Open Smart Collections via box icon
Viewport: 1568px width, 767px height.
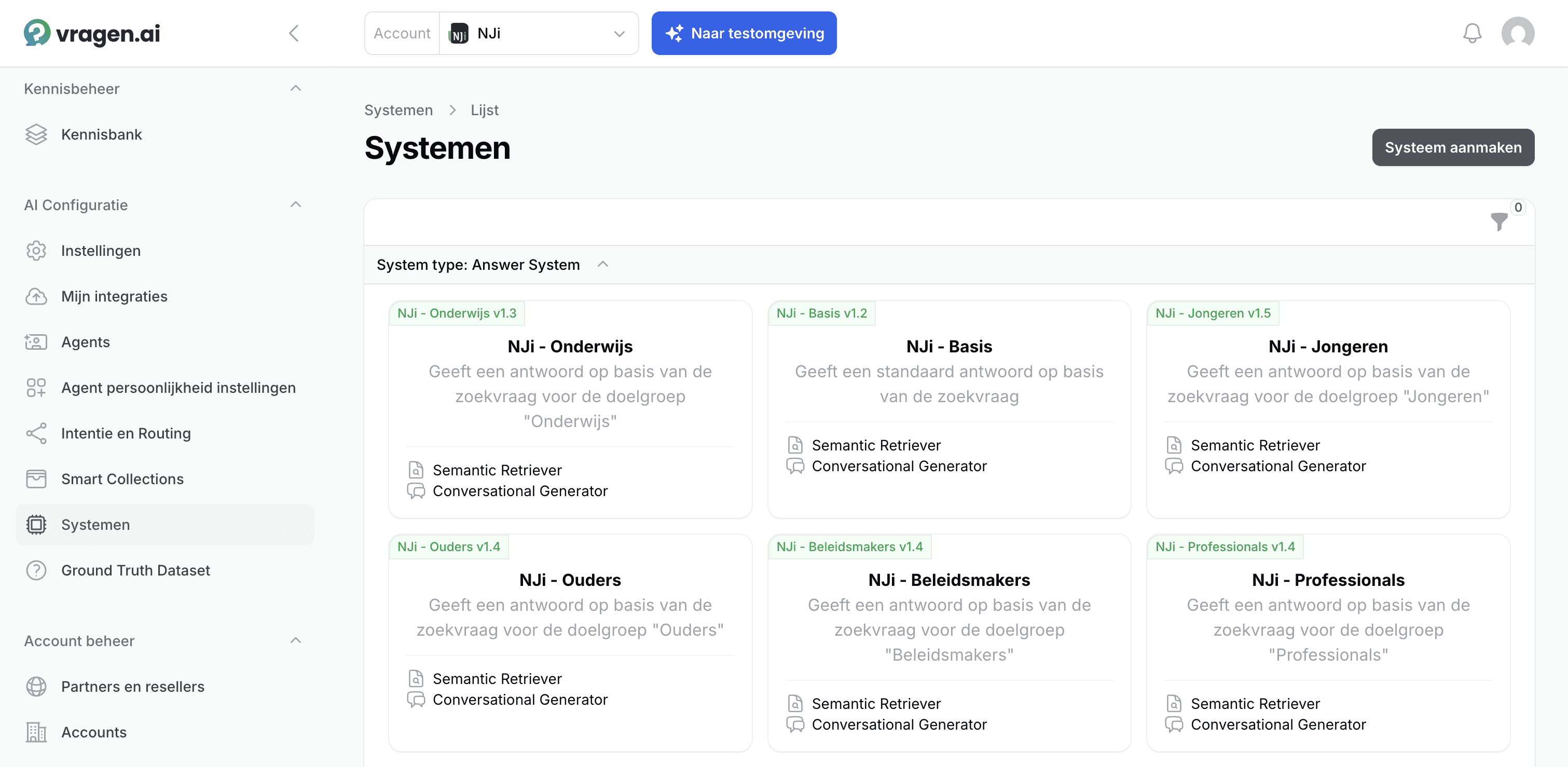click(x=36, y=479)
